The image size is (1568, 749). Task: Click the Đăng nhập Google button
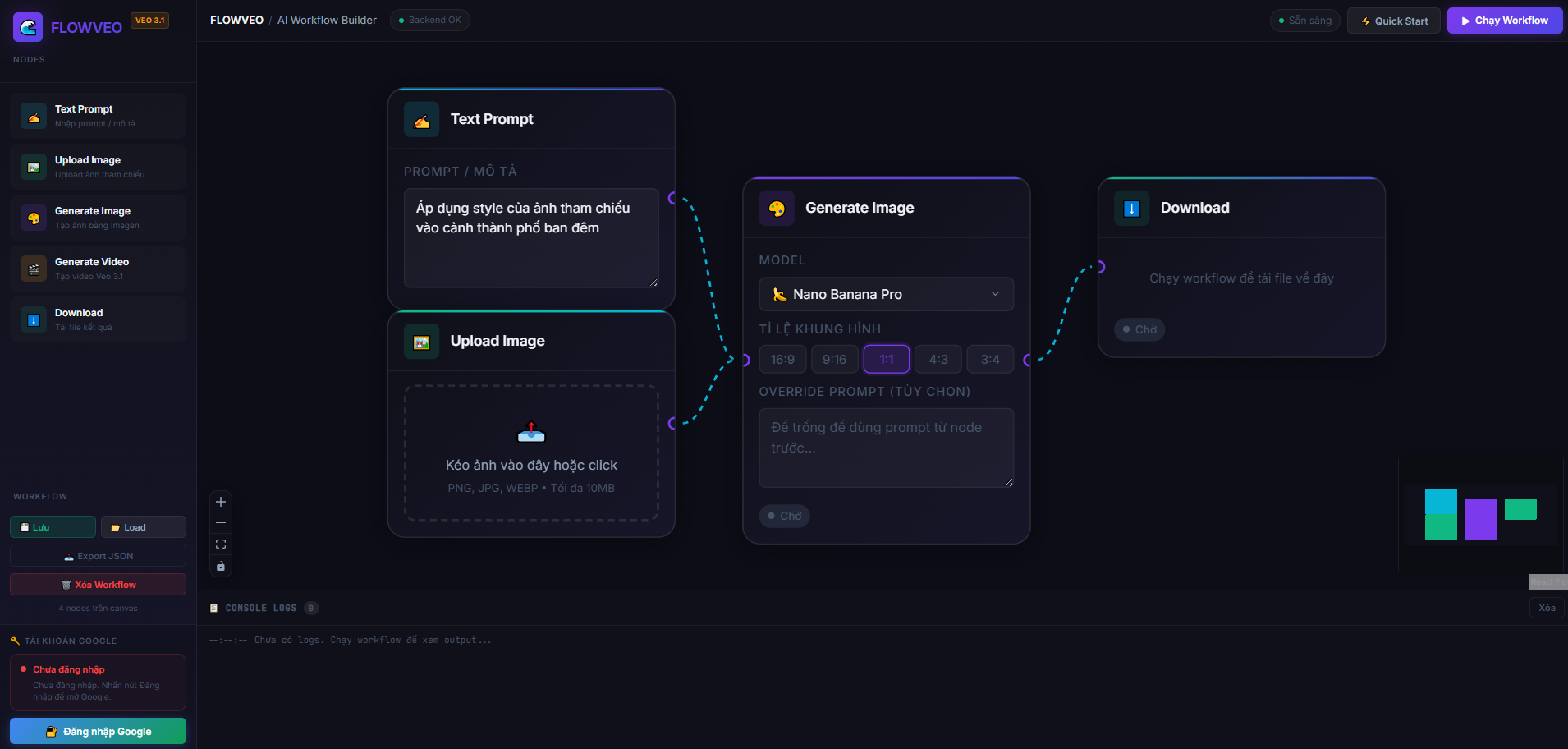[x=98, y=731]
